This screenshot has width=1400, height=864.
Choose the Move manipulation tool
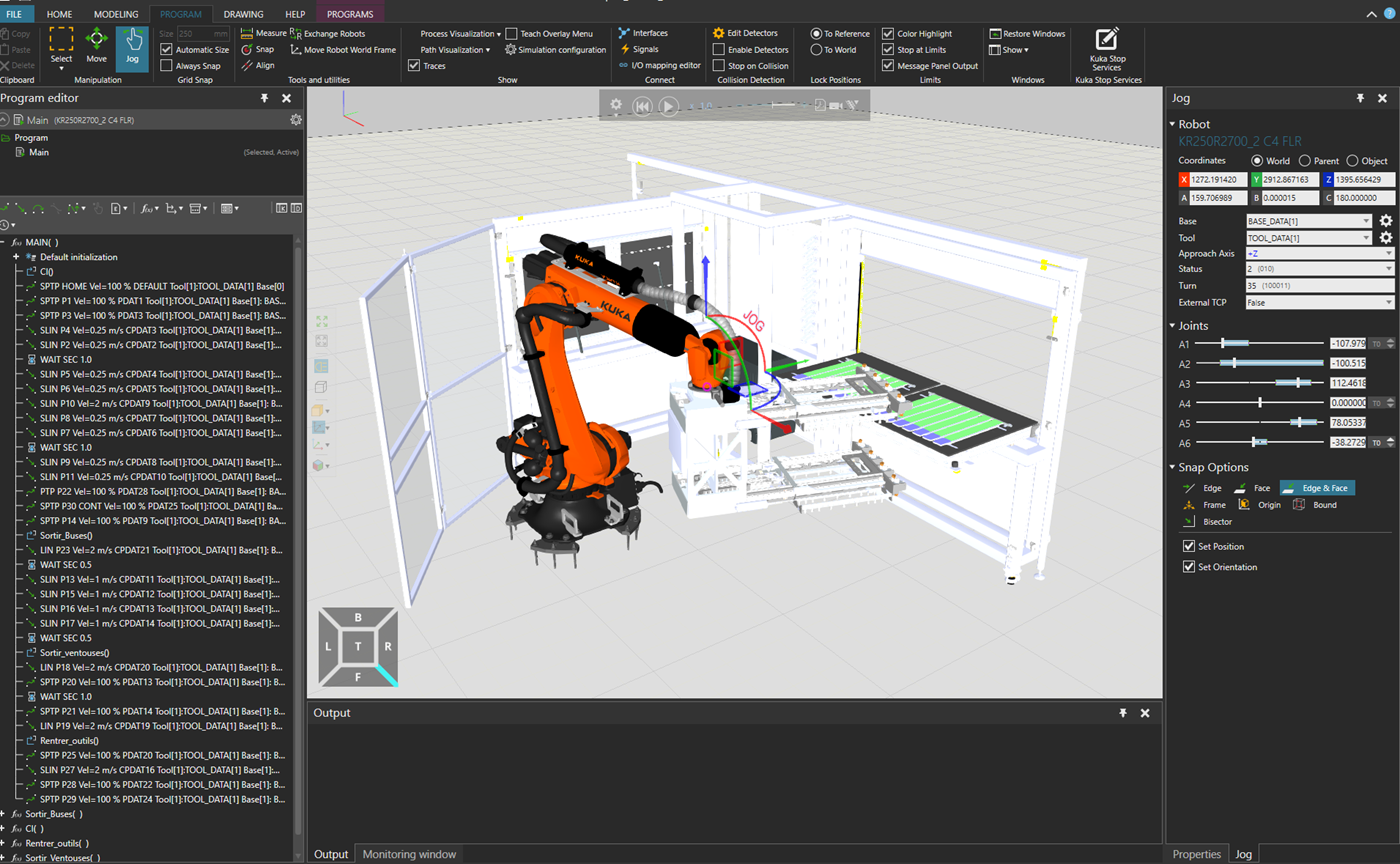click(x=96, y=46)
